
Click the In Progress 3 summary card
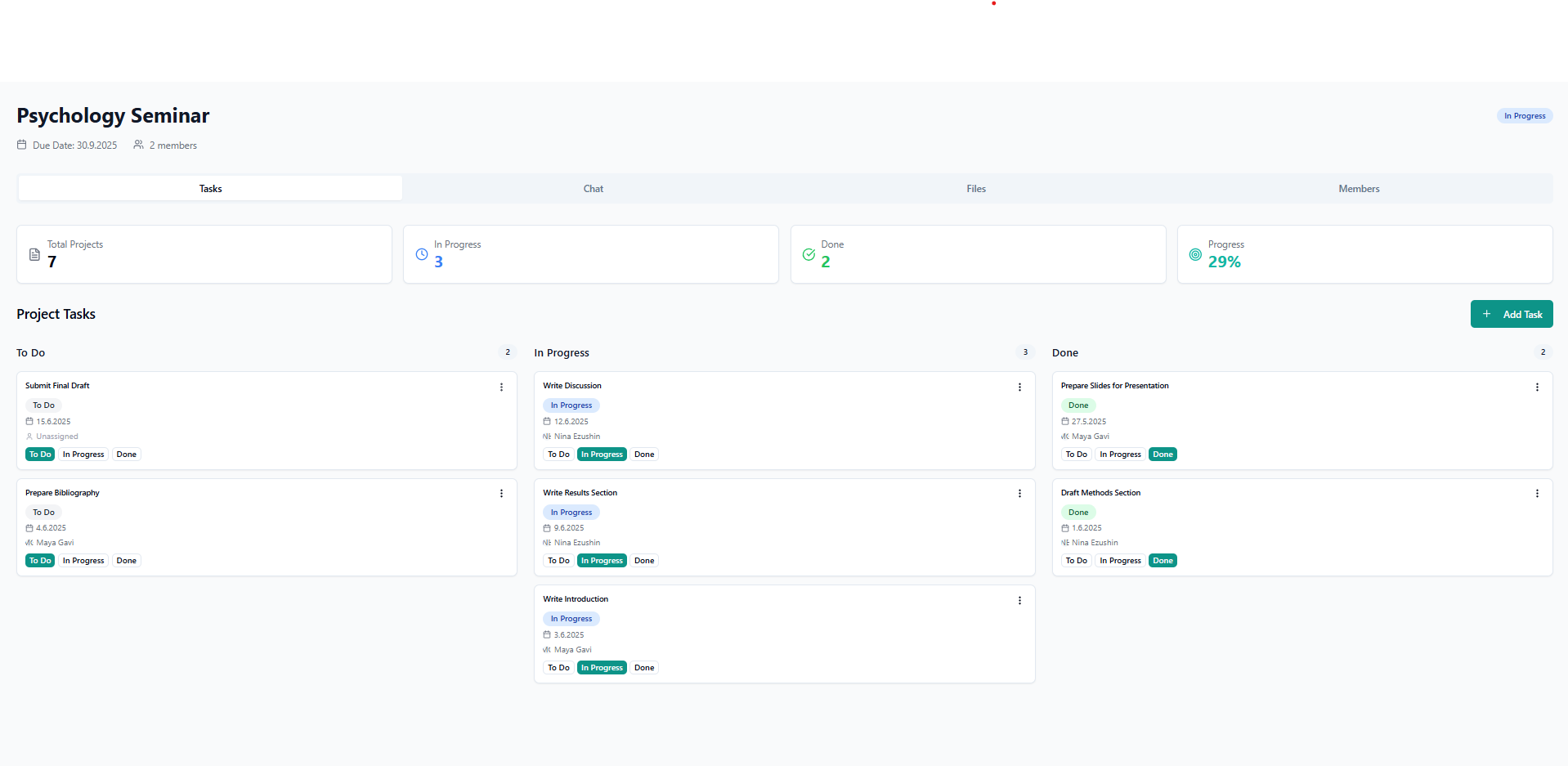(591, 254)
